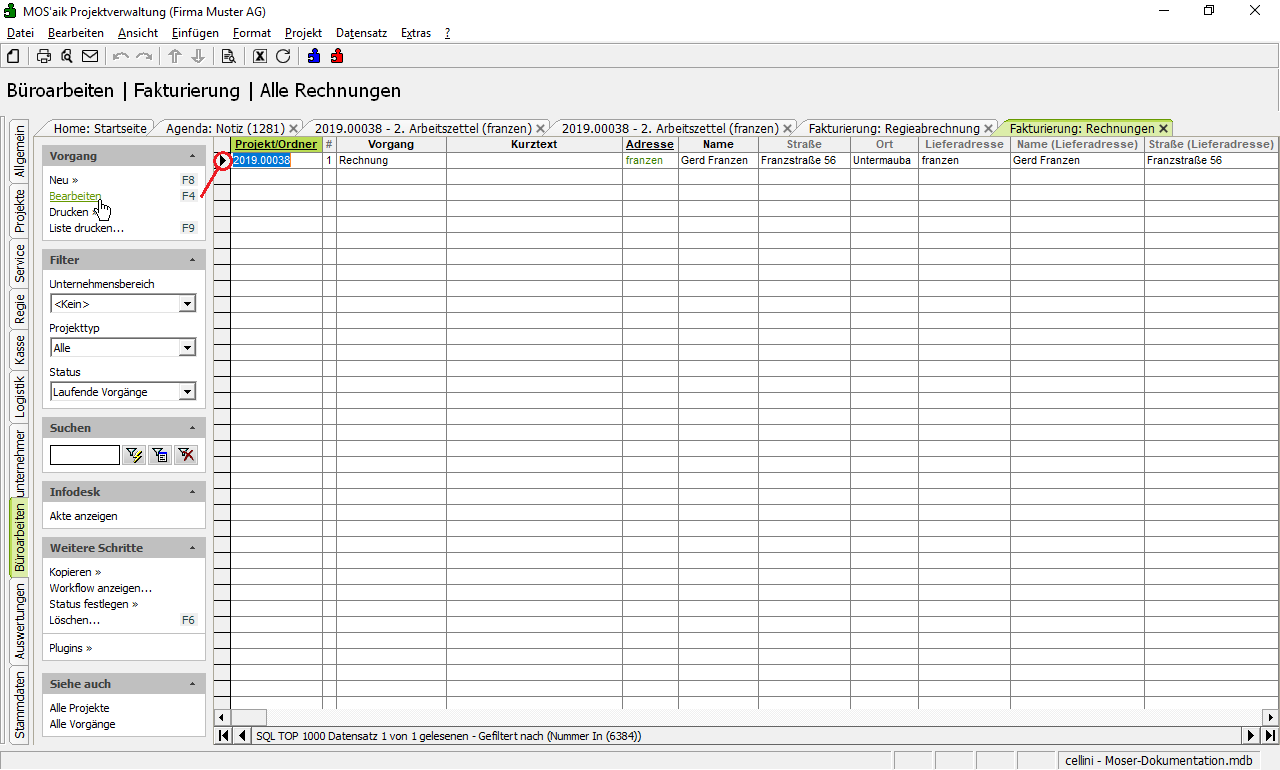Viewport: 1280px width, 770px height.
Task: Open the Projekttyp dropdown
Action: 187,348
